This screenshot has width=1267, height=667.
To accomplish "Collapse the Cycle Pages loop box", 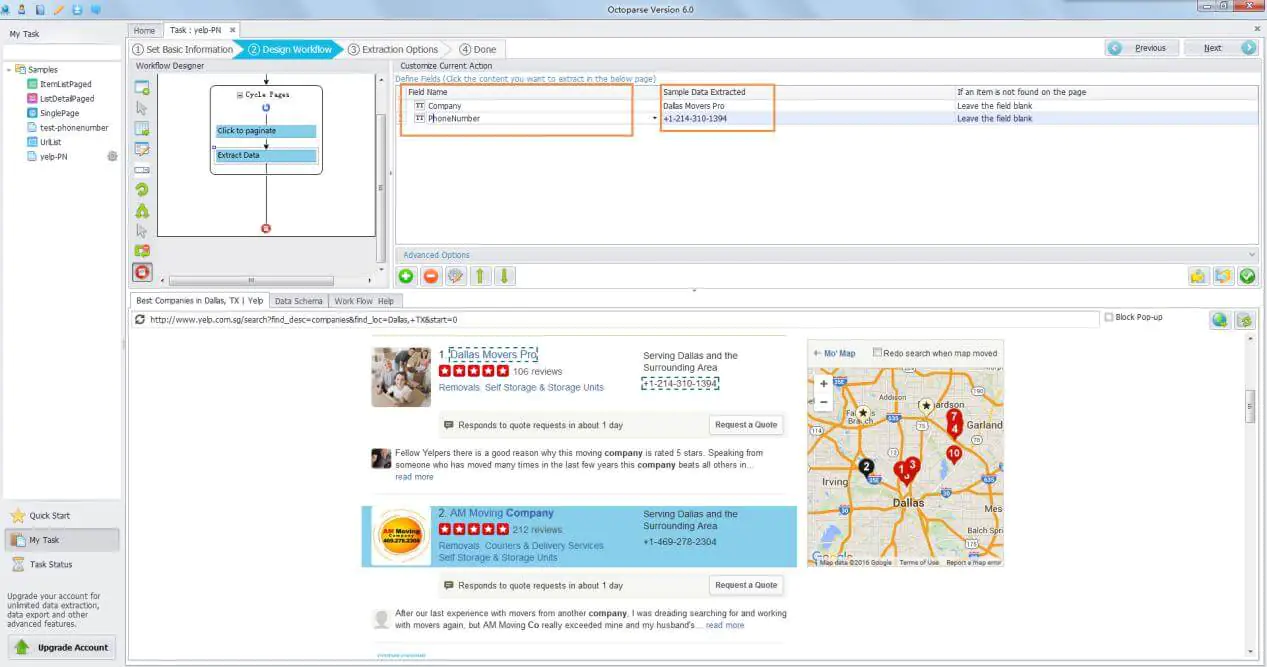I will click(x=240, y=94).
